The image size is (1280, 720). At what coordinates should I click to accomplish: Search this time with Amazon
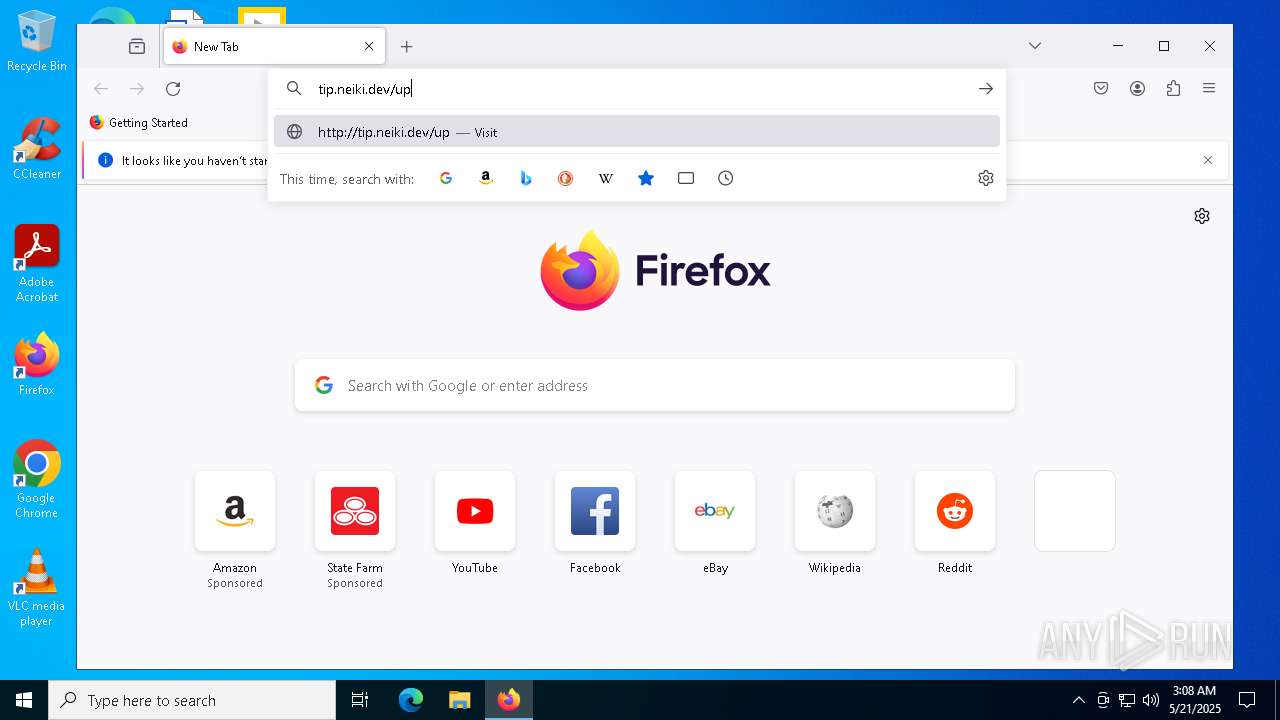(x=486, y=178)
